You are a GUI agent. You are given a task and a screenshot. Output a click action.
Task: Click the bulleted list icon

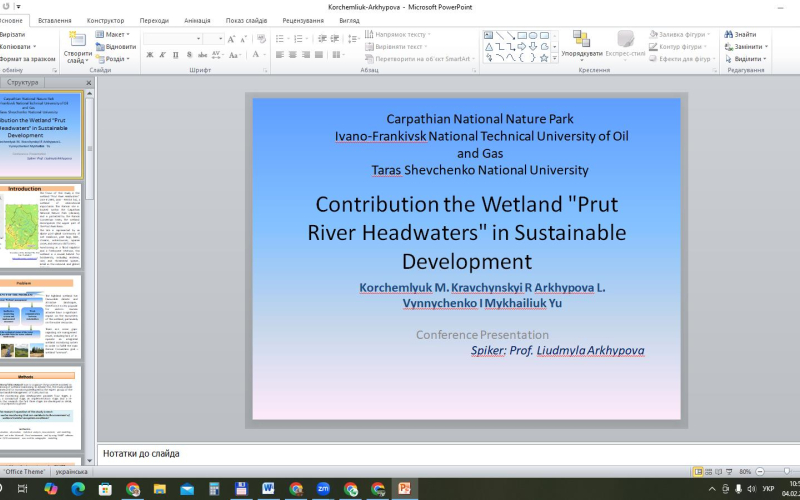[x=282, y=39]
